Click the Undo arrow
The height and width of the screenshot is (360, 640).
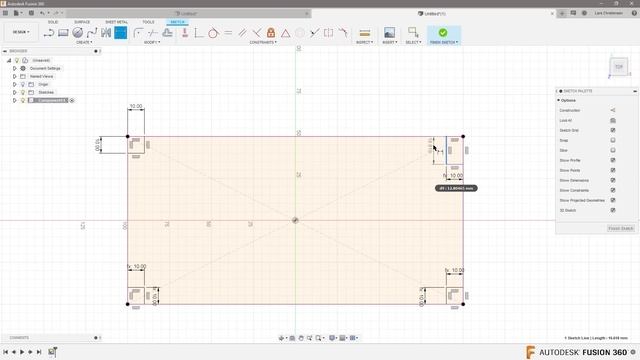[x=42, y=13]
